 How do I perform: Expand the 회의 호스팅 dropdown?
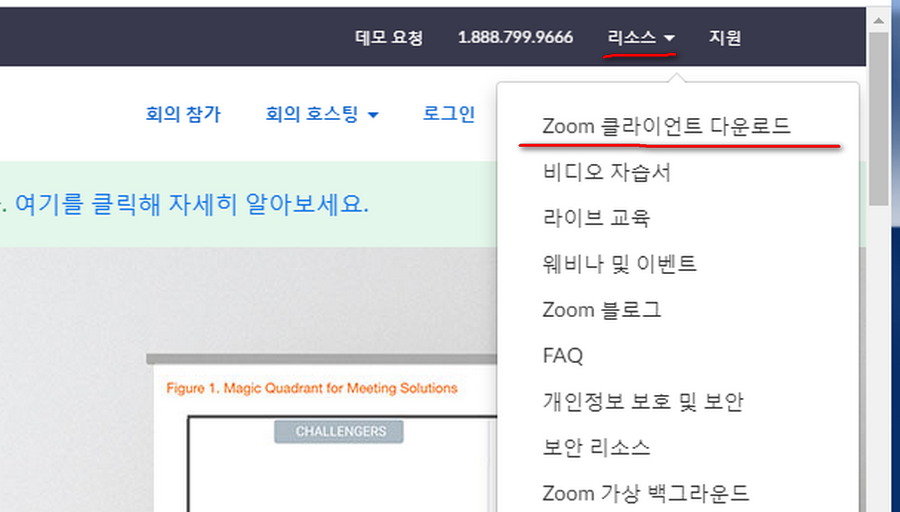(321, 114)
